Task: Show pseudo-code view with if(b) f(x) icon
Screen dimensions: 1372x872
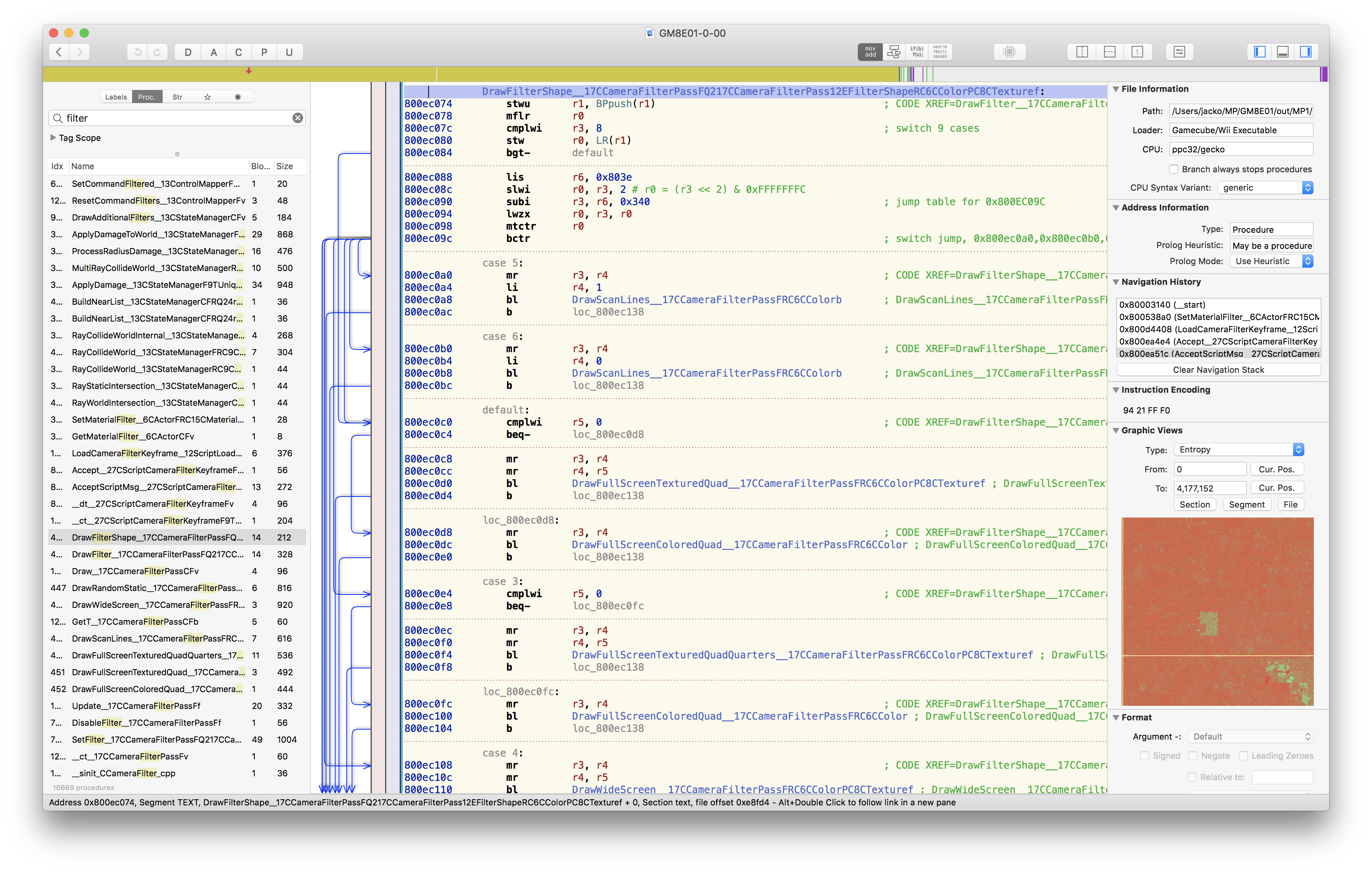Action: (x=917, y=52)
